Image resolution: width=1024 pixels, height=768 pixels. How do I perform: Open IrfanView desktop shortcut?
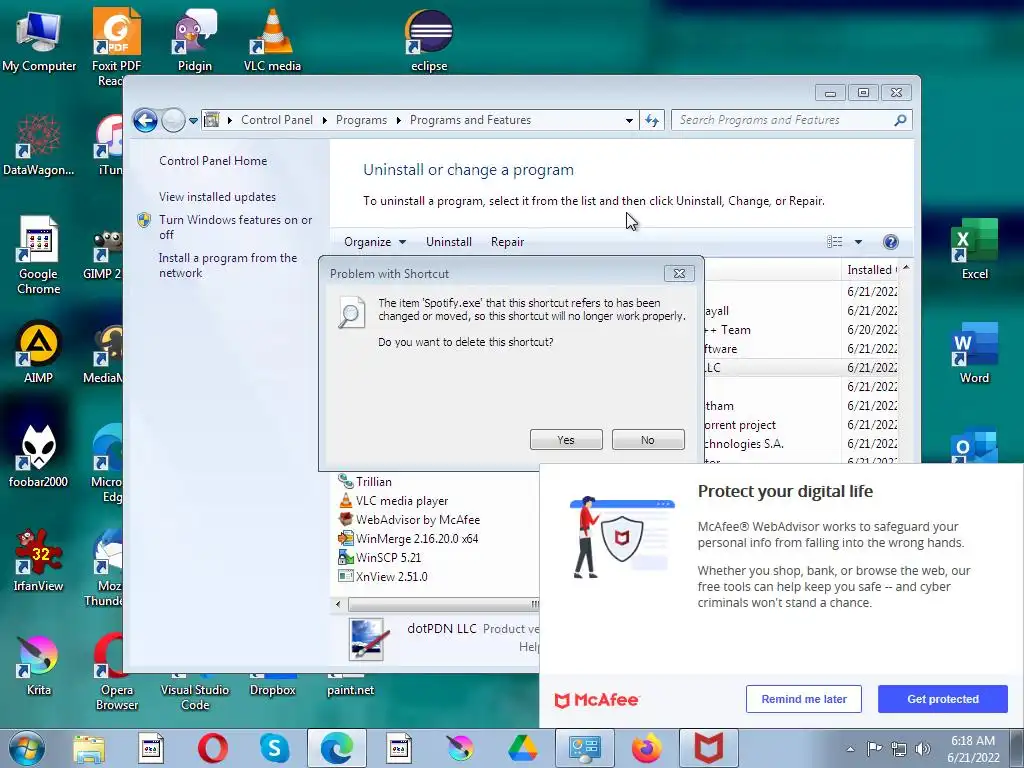(39, 560)
